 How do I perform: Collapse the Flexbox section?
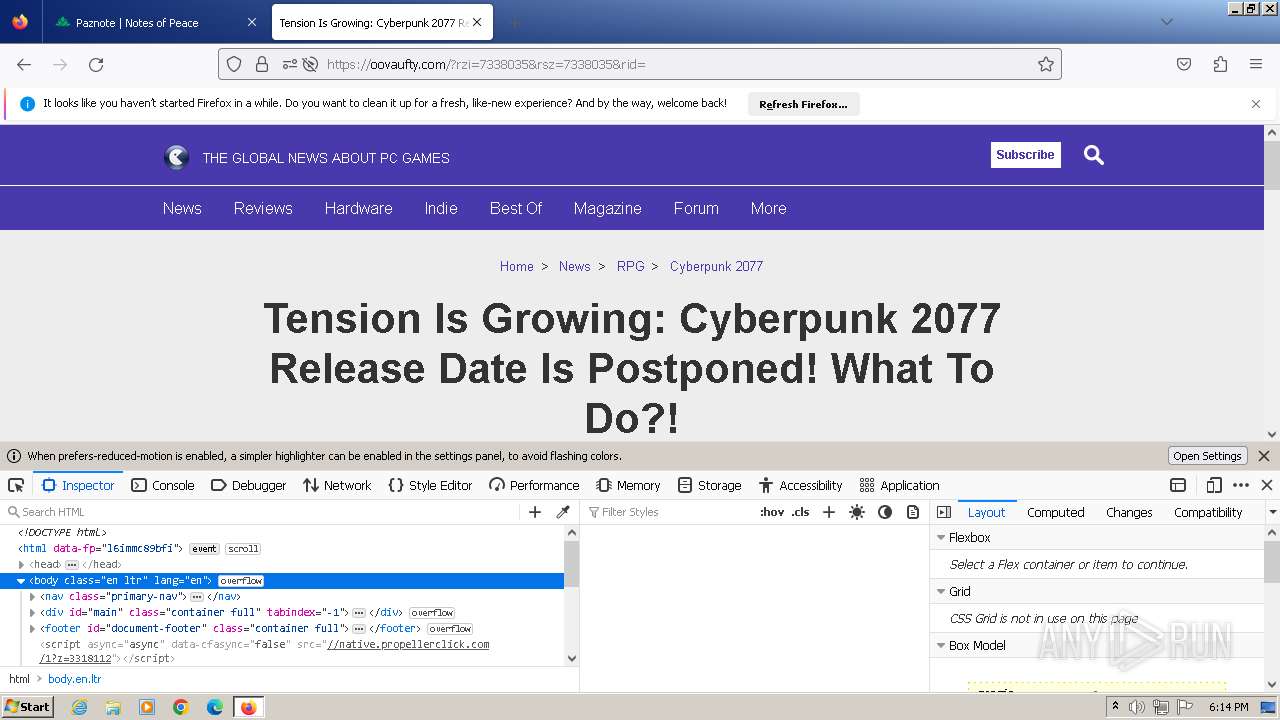[x=941, y=537]
